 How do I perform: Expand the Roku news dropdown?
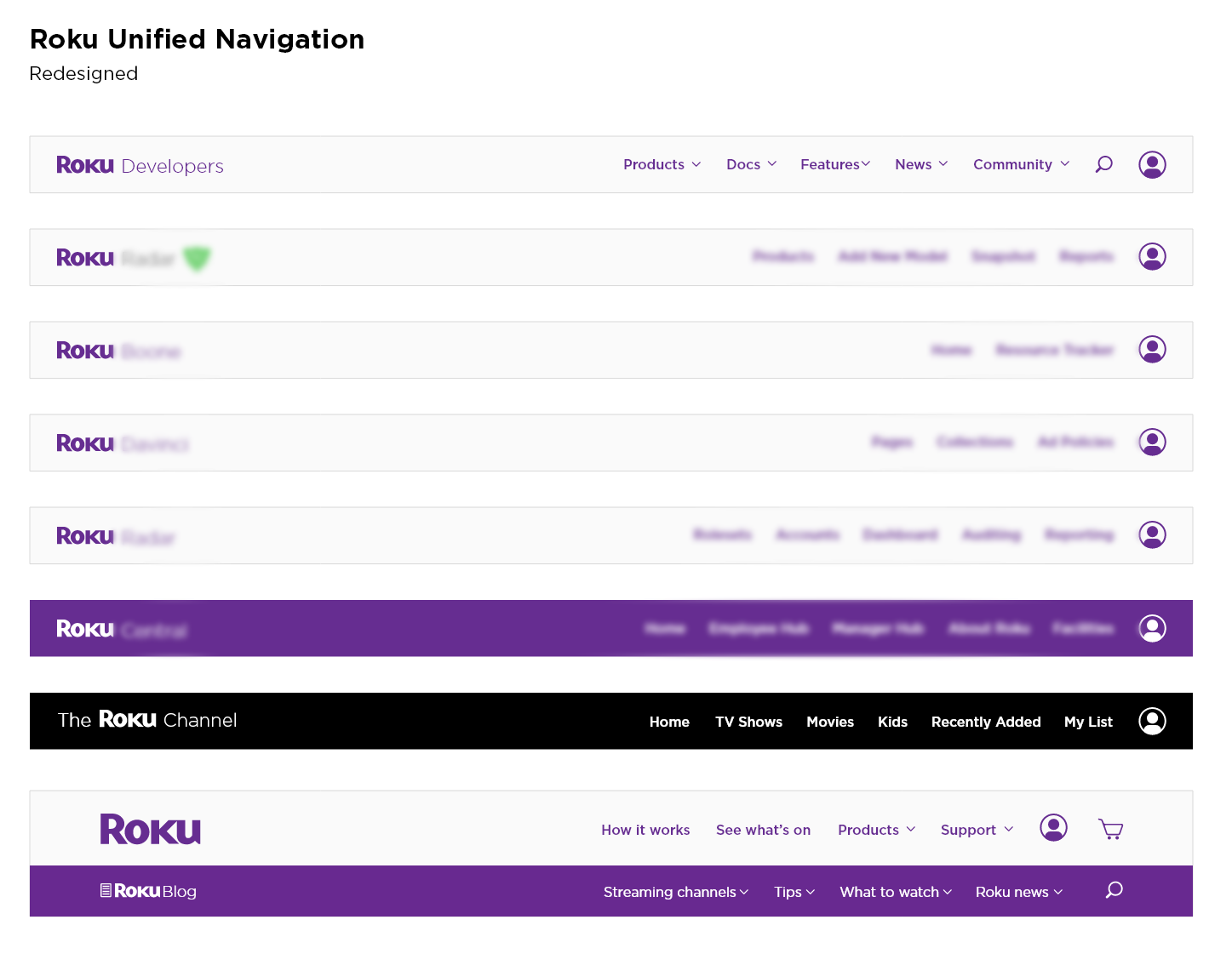pos(1019,892)
